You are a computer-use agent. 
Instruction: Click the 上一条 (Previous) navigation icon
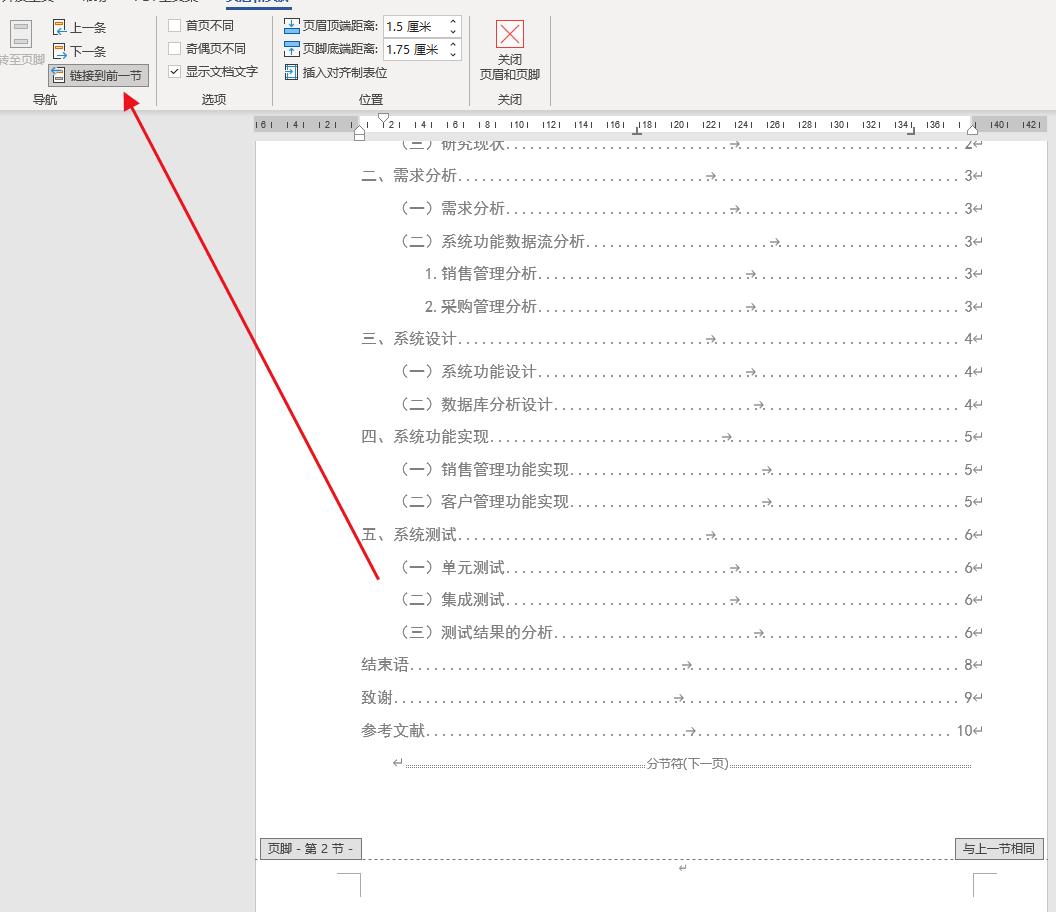click(x=57, y=27)
